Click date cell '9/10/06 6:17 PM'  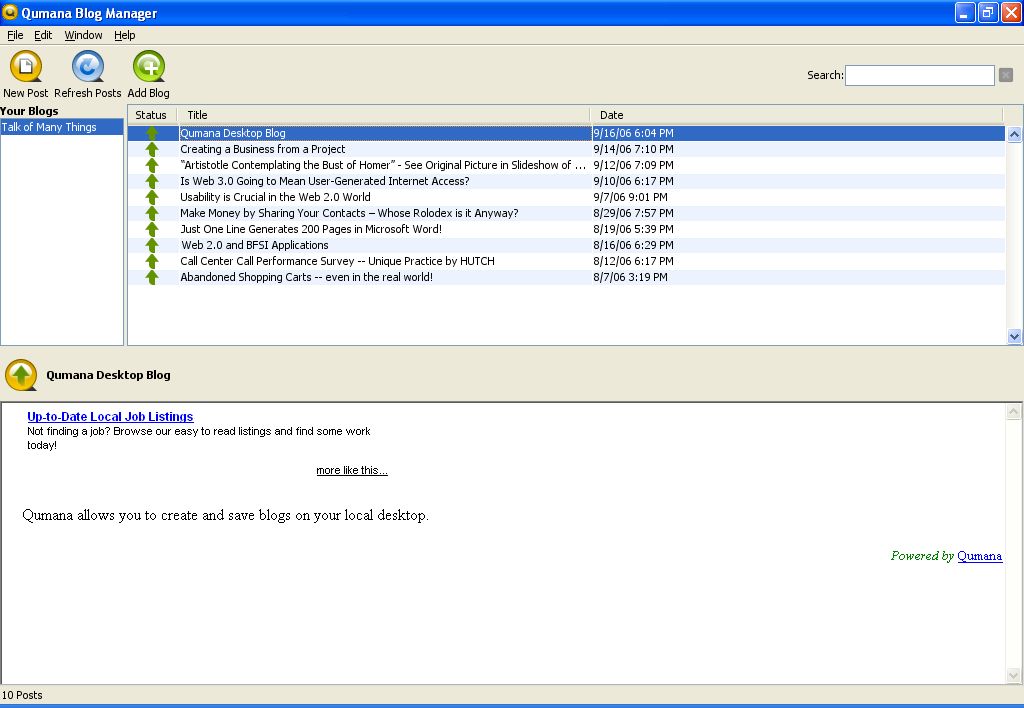pyautogui.click(x=633, y=181)
